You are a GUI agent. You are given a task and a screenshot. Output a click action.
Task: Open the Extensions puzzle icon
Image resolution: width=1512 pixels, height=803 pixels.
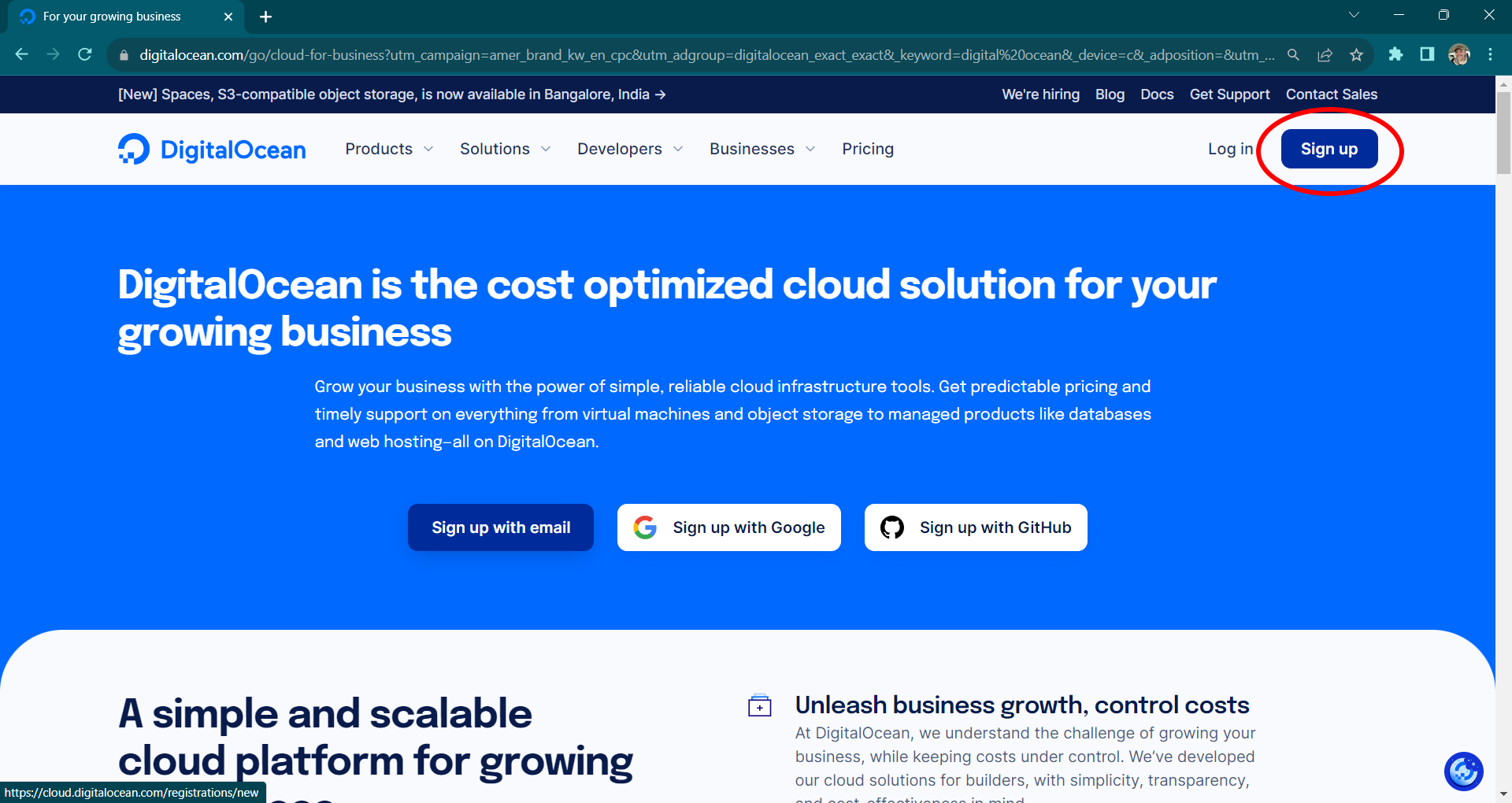[x=1395, y=54]
